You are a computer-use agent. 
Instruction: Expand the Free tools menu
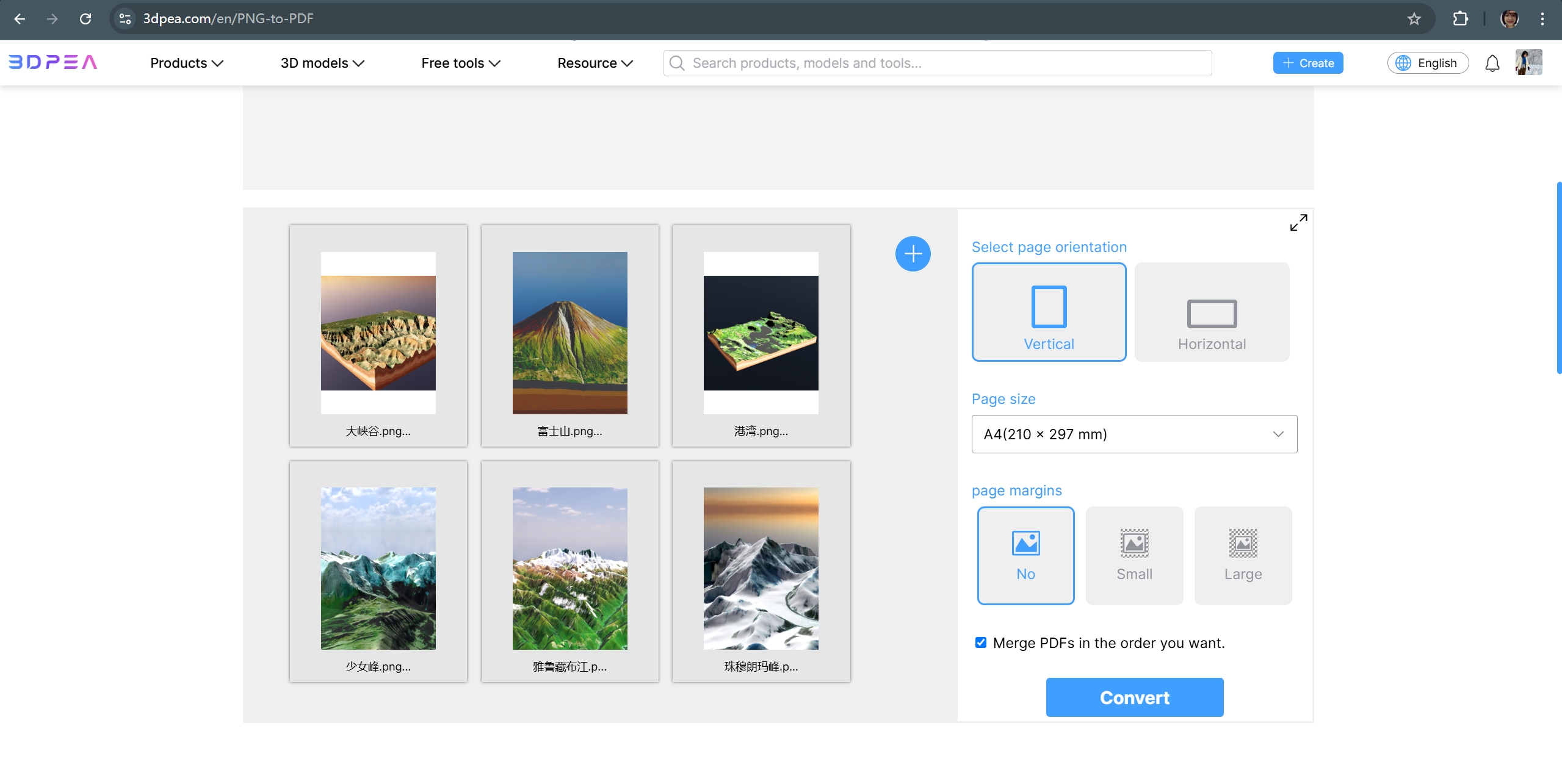point(461,63)
